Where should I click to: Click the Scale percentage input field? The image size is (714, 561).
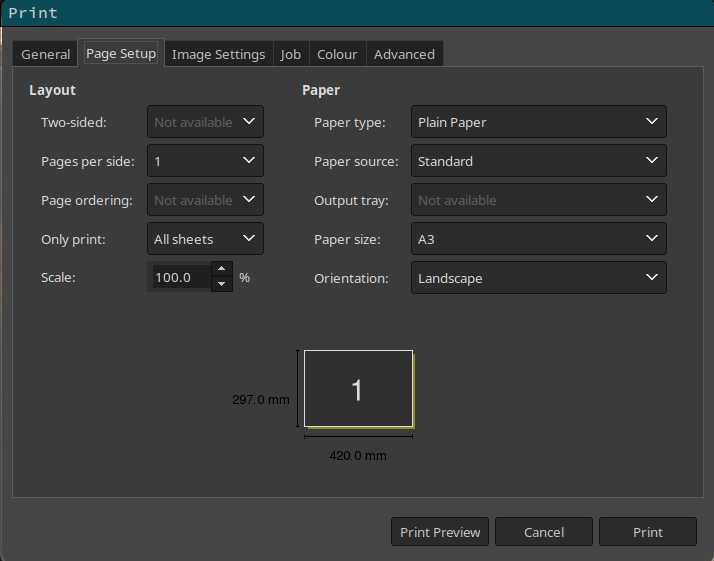(179, 278)
